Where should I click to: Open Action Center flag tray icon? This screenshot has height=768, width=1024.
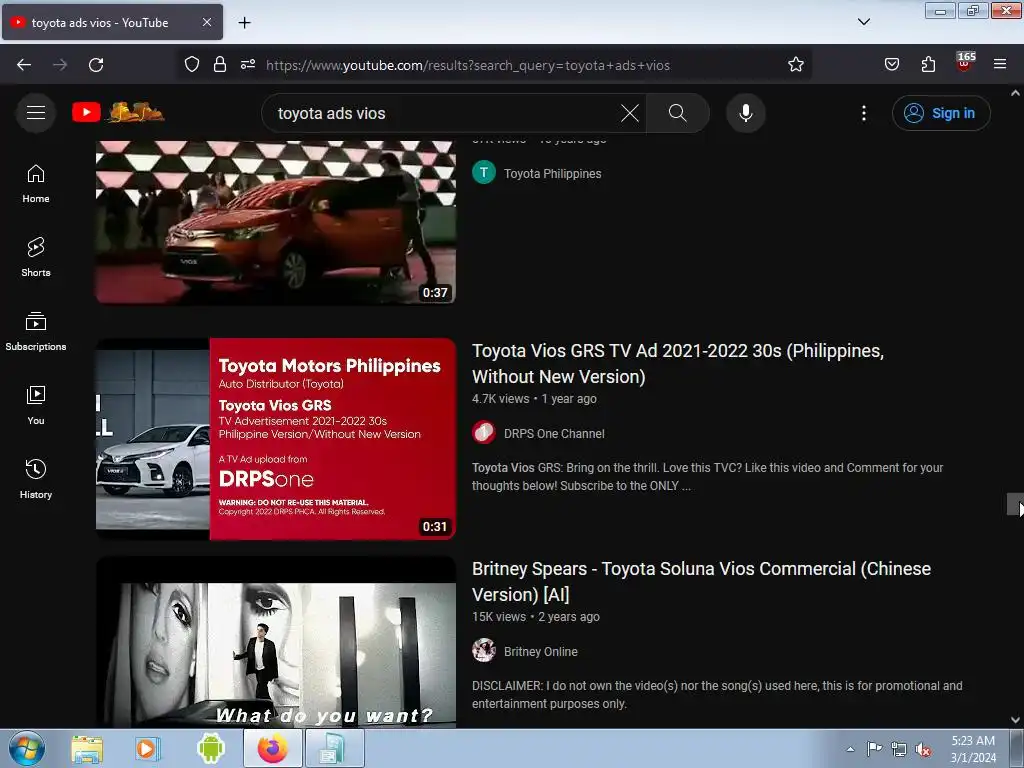click(x=874, y=749)
